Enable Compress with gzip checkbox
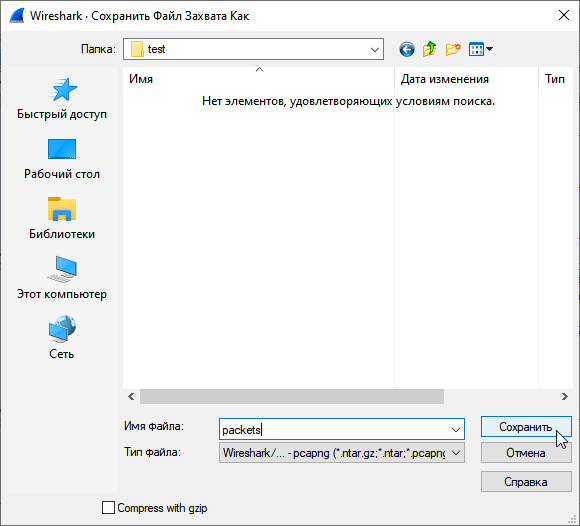Image resolution: width=580 pixels, height=526 pixels. [108, 508]
